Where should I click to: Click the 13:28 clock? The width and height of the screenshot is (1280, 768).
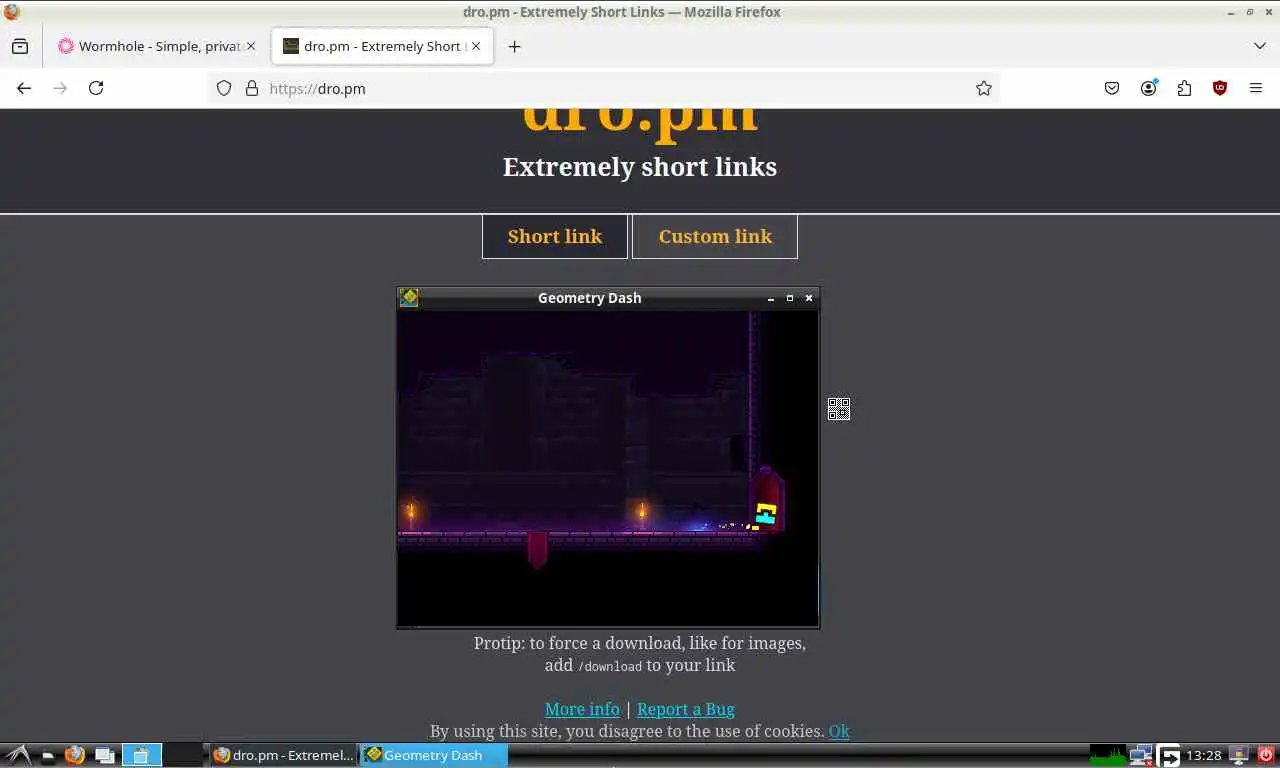coord(1204,755)
